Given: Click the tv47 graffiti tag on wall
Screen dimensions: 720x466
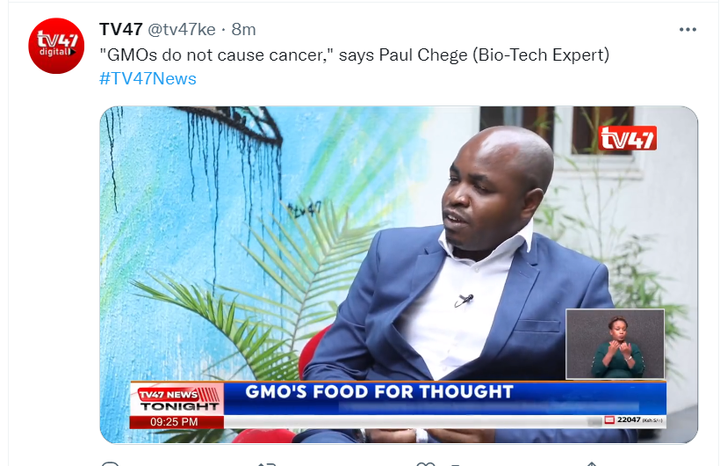Looking at the screenshot, I should click(x=305, y=210).
